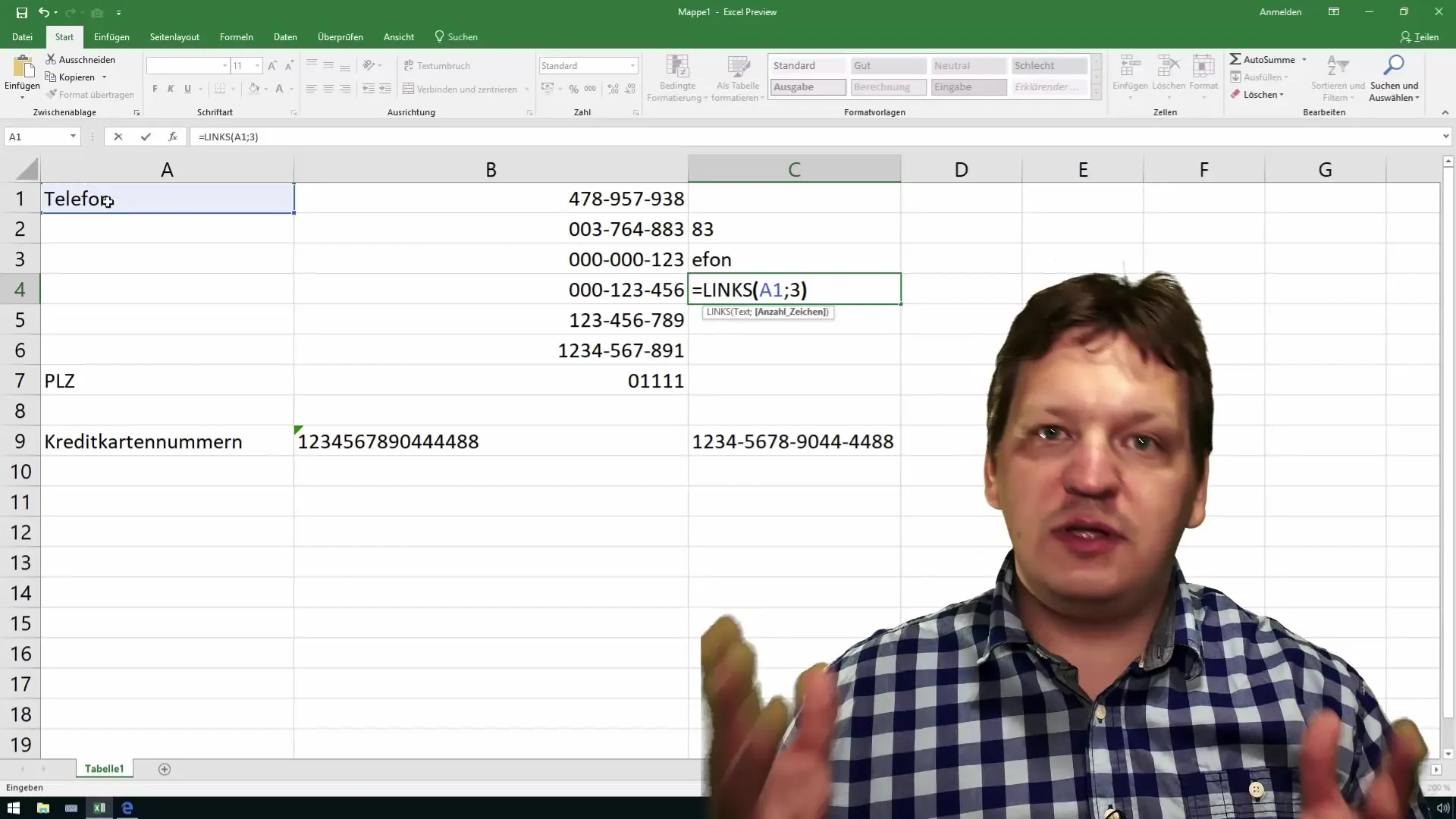This screenshot has height=819, width=1456.
Task: Click Löschen clear button in Bearbeiten
Action: pyautogui.click(x=1257, y=95)
